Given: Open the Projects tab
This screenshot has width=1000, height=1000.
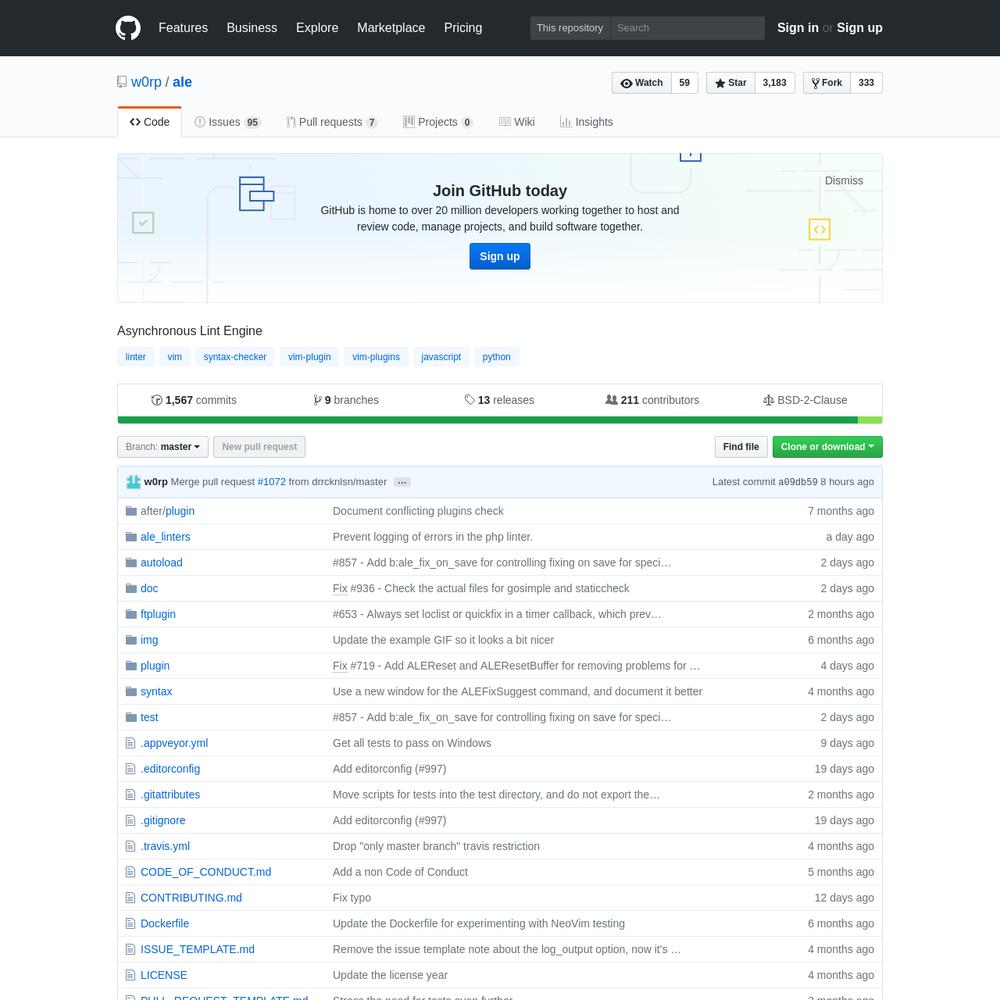Looking at the screenshot, I should 438,122.
